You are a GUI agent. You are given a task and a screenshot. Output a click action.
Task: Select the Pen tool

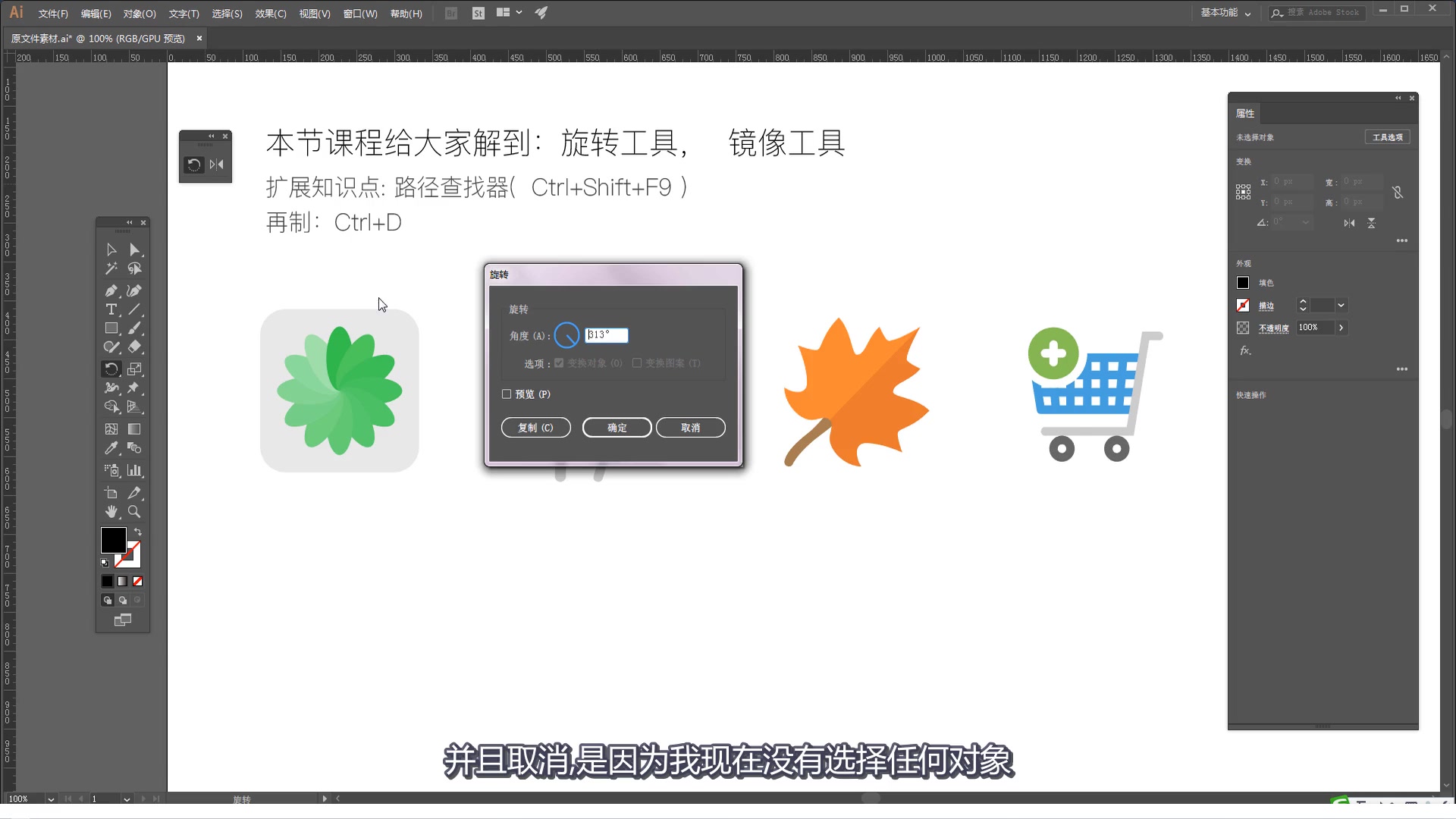[x=111, y=290]
